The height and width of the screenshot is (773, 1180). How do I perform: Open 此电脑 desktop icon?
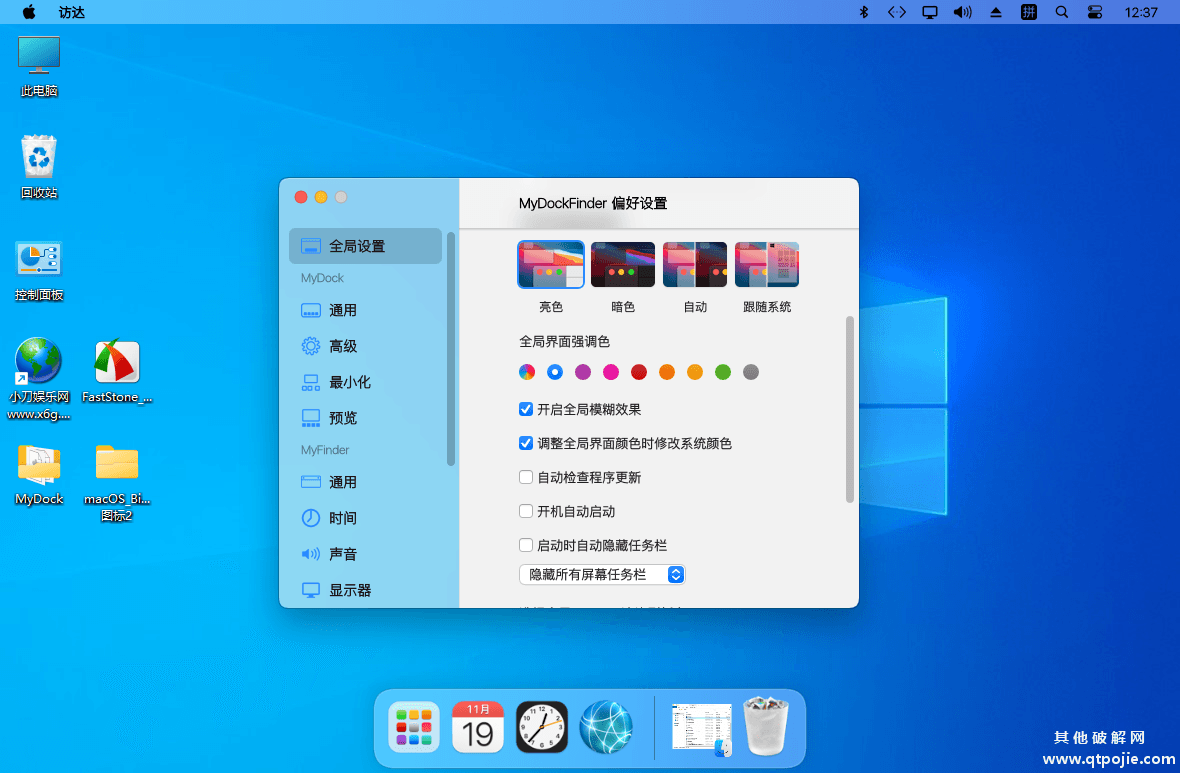point(39,66)
